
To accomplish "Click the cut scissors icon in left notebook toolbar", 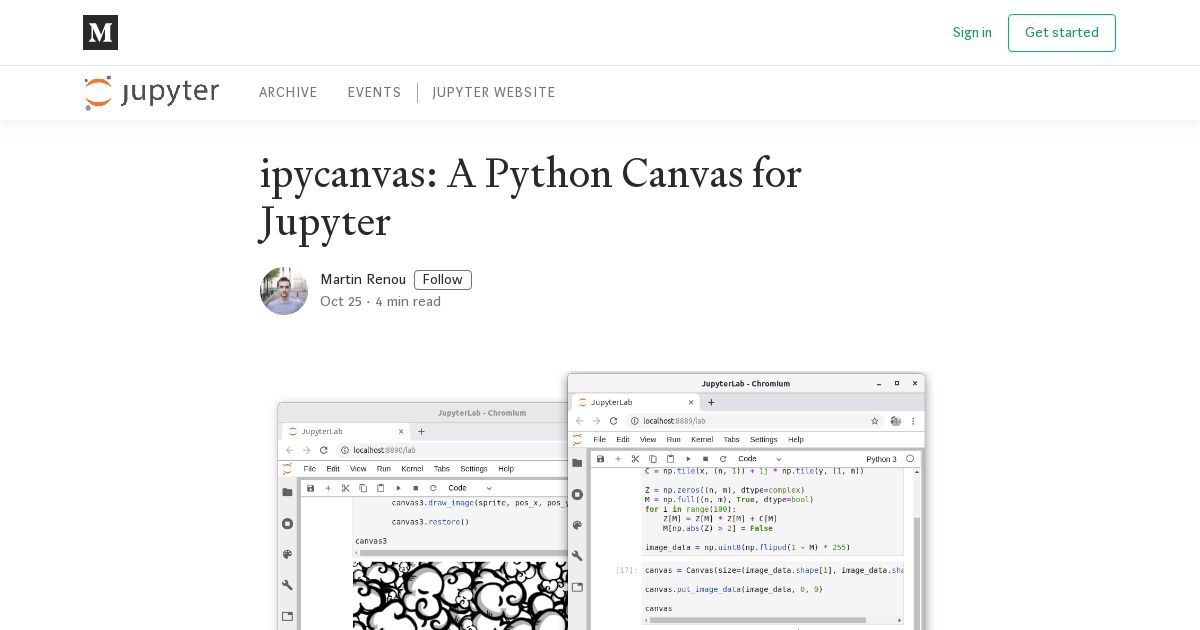I will 345,488.
